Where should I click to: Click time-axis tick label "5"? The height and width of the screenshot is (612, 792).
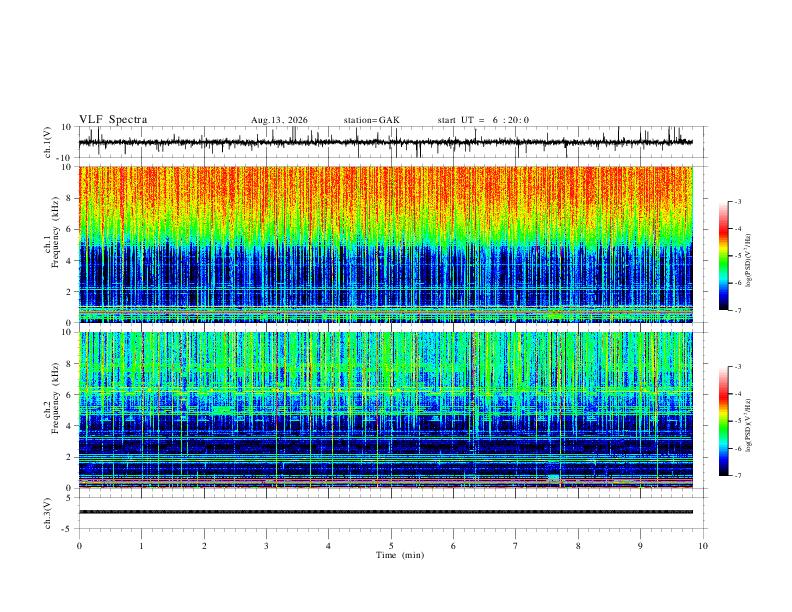click(391, 546)
